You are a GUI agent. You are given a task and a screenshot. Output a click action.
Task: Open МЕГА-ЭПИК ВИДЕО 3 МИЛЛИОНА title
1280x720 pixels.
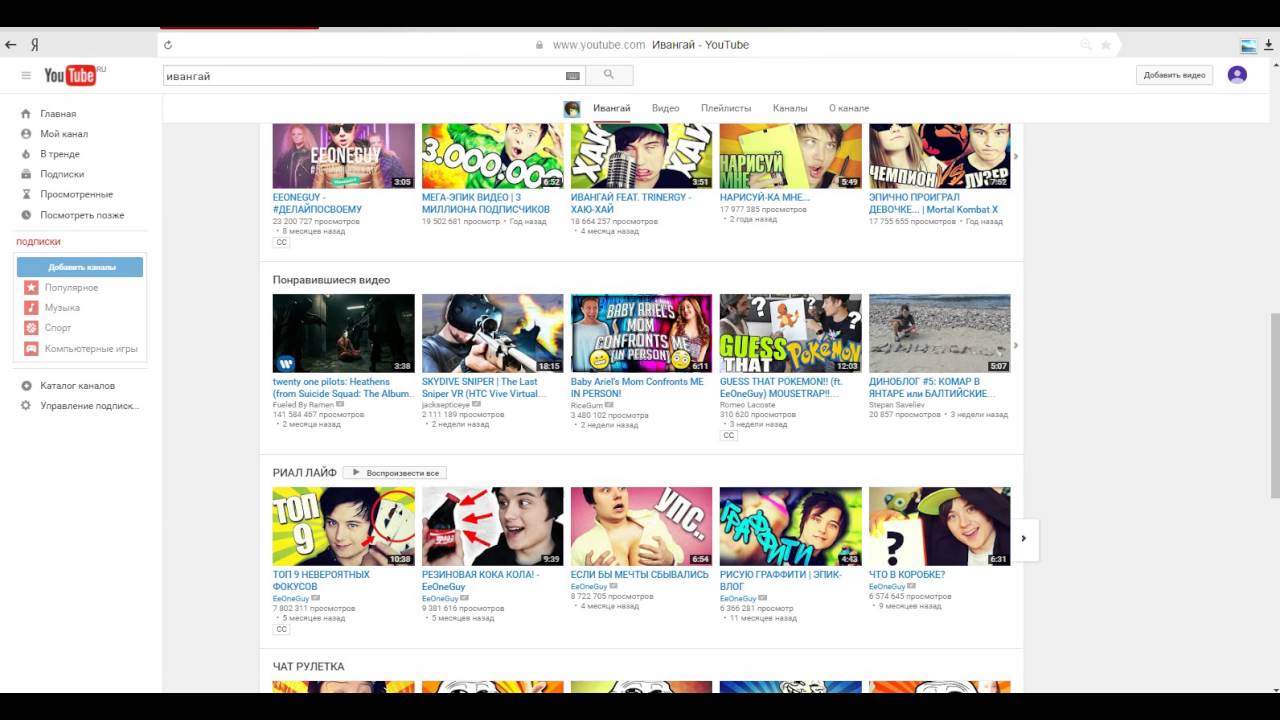click(486, 204)
